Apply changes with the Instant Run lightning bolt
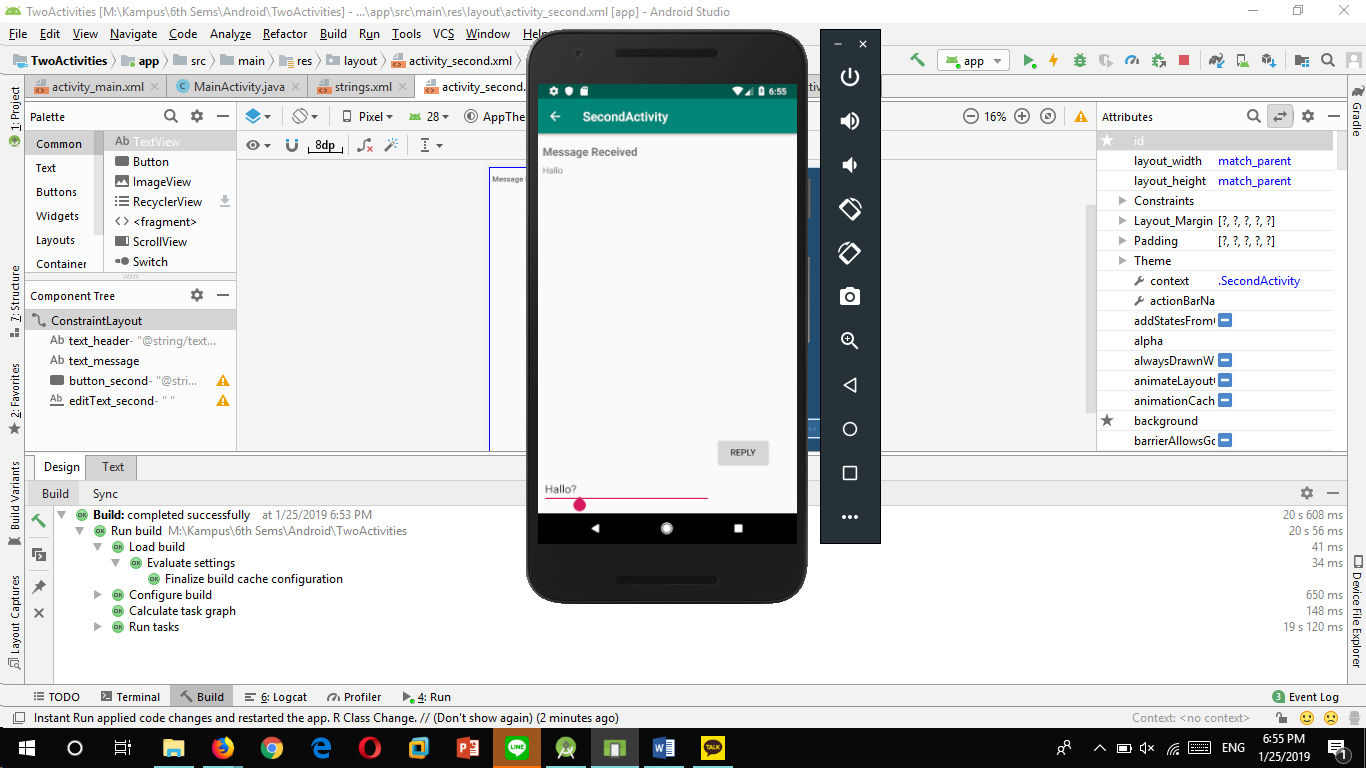 click(1053, 60)
